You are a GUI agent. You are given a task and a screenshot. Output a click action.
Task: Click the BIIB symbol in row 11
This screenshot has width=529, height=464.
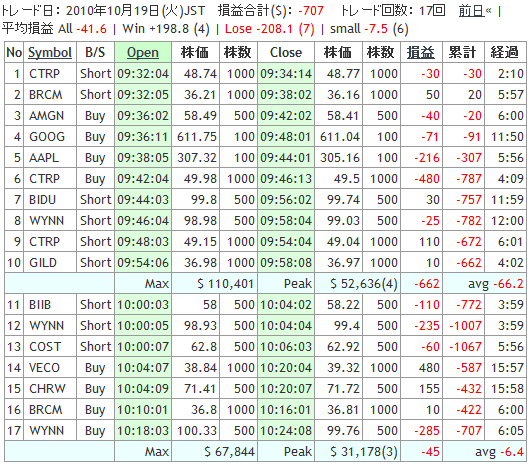click(x=40, y=305)
